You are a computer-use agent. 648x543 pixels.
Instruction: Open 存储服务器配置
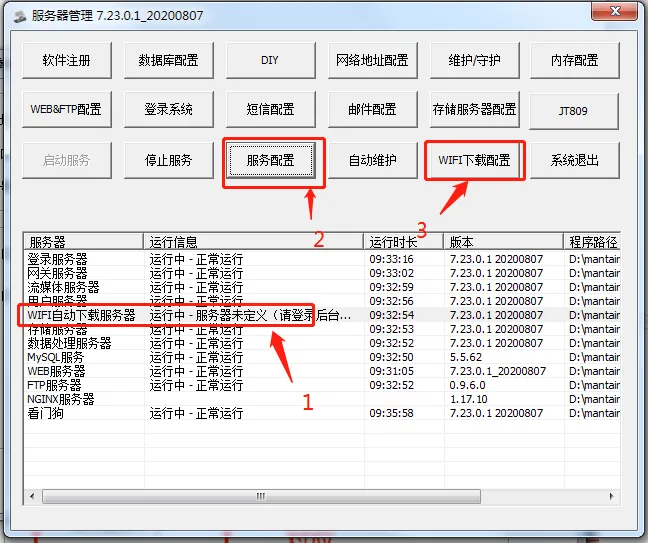(x=474, y=110)
